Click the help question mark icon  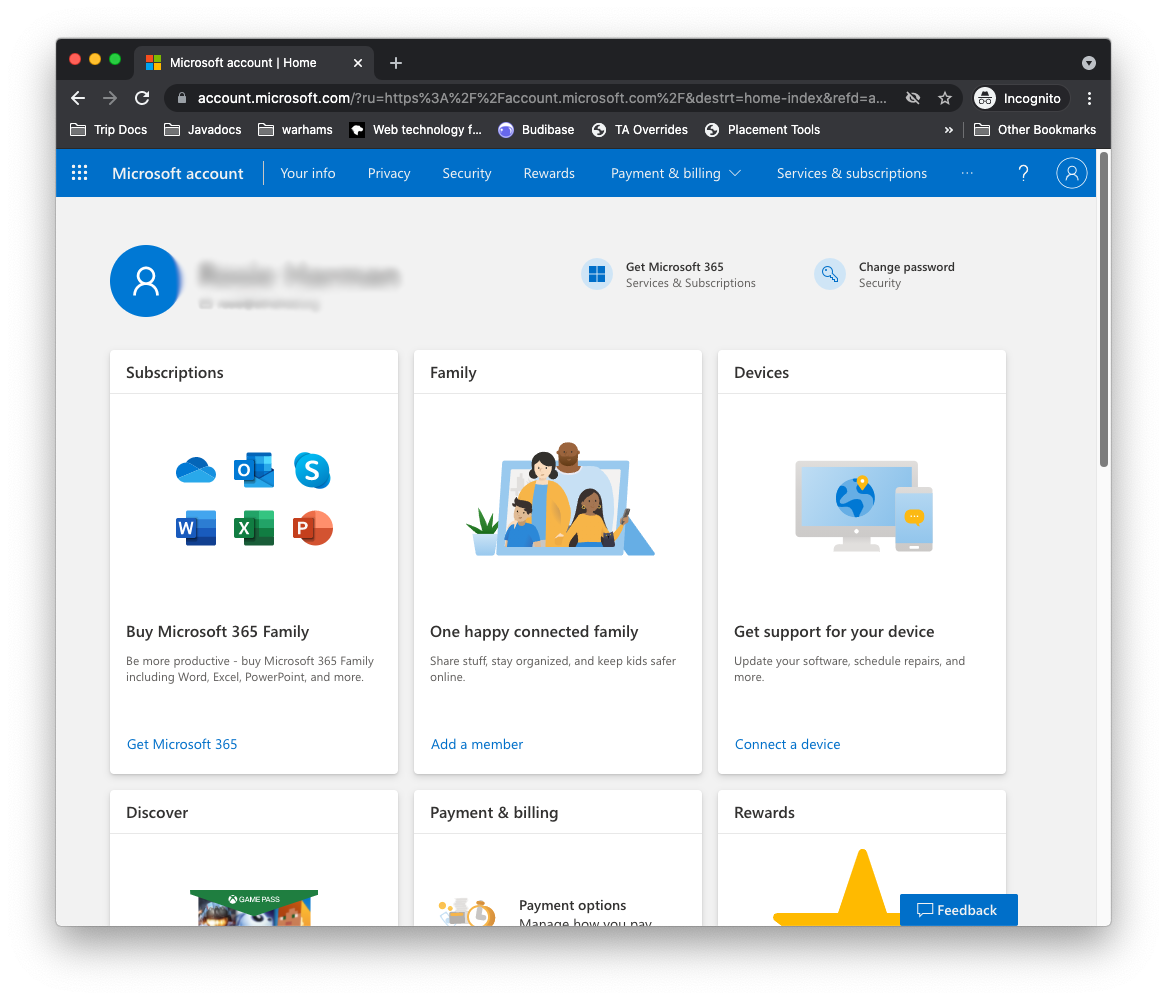(x=1023, y=172)
